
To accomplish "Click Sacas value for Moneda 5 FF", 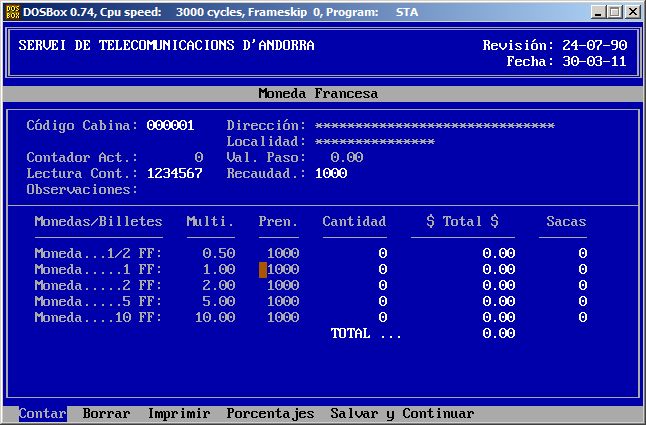I will (x=582, y=302).
